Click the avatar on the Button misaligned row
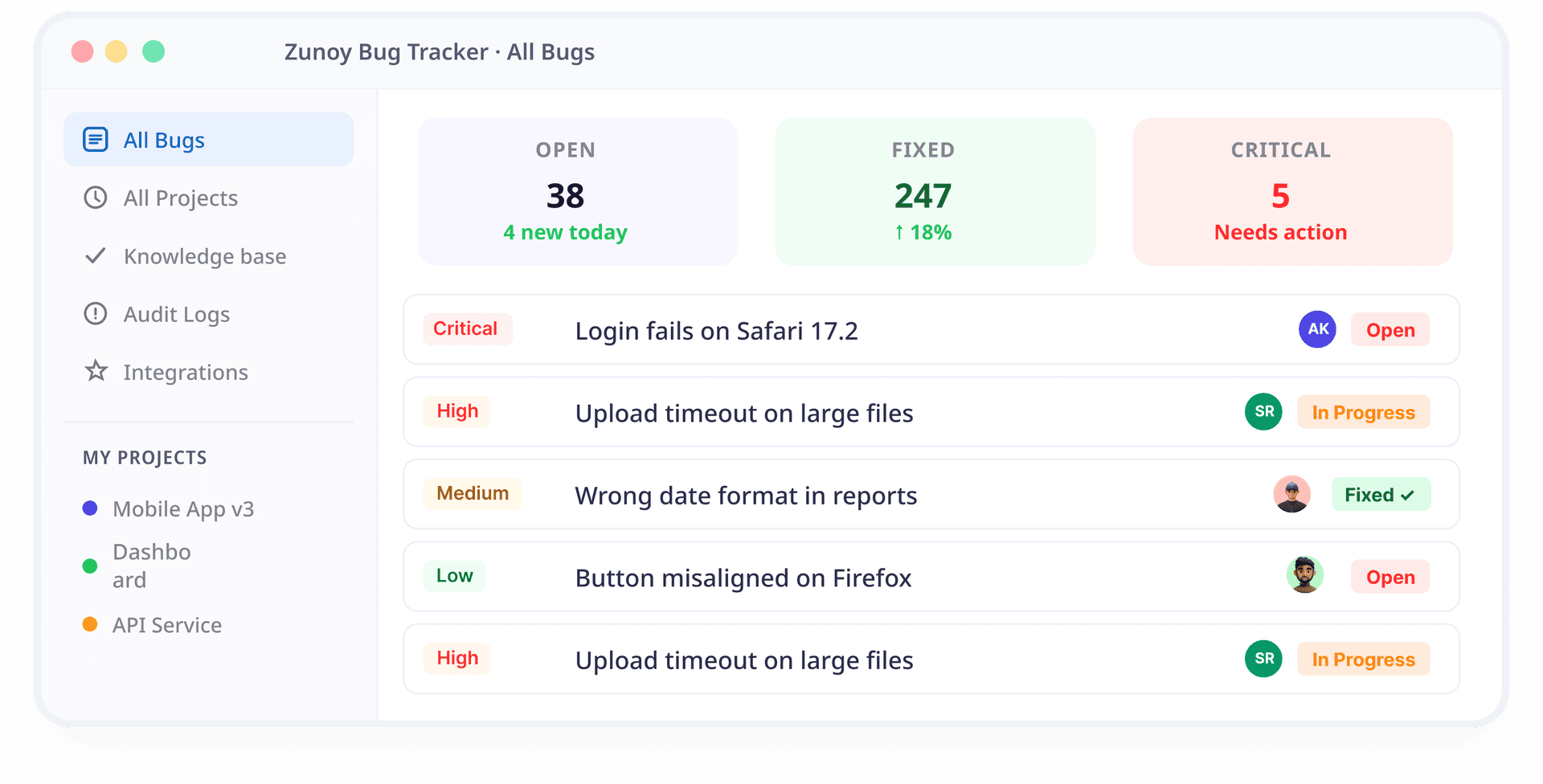The width and height of the screenshot is (1543, 784). [x=1305, y=575]
